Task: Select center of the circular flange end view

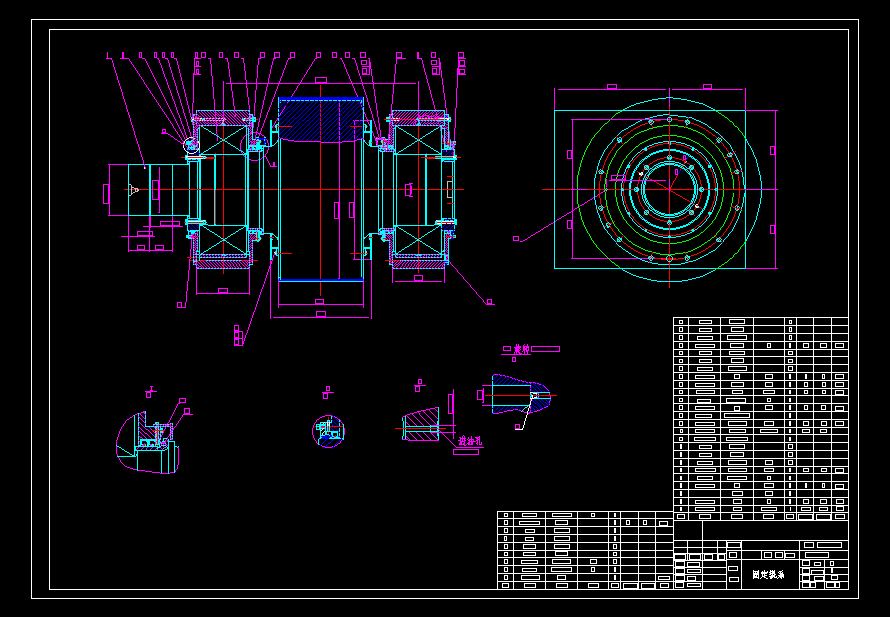Action: 669,190
